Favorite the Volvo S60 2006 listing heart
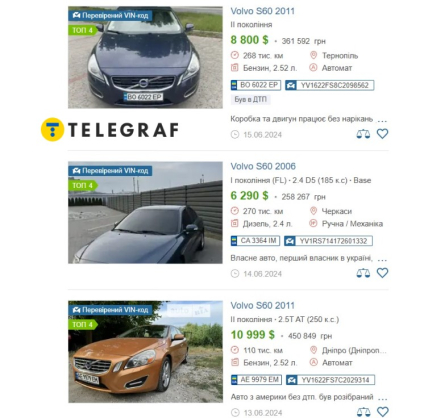Screen dimensions: 428x418 tap(382, 273)
